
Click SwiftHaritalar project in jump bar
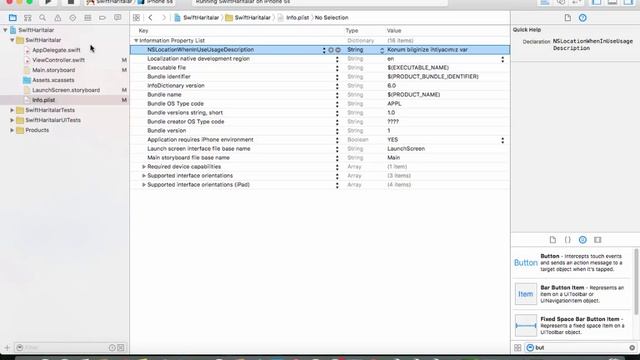[197, 18]
